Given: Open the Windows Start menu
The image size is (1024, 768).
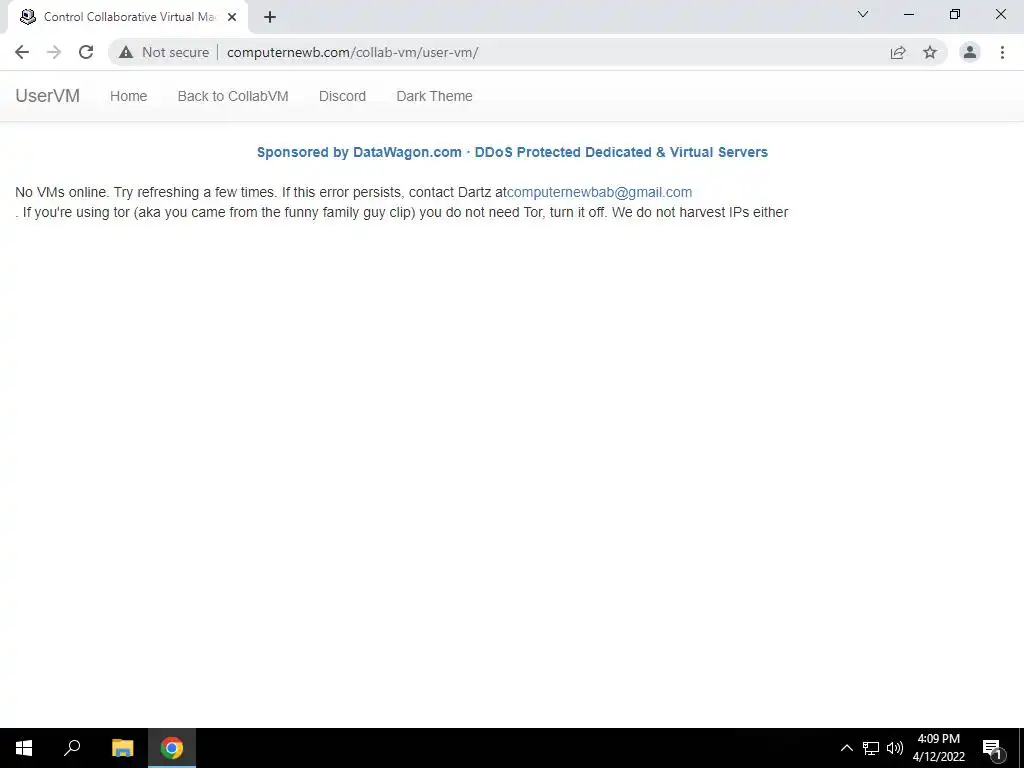Looking at the screenshot, I should coord(24,748).
